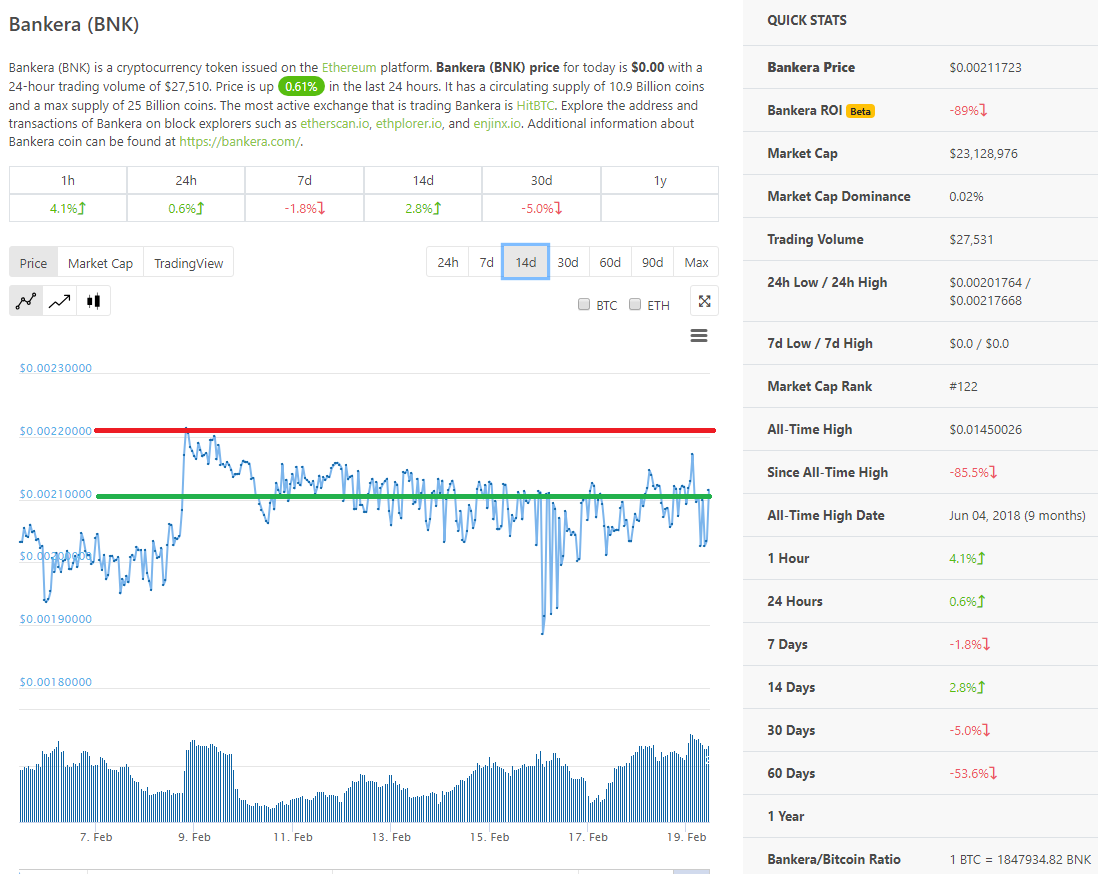1098x874 pixels.
Task: Open the ethplorer.io explorer link
Action: pos(408,123)
